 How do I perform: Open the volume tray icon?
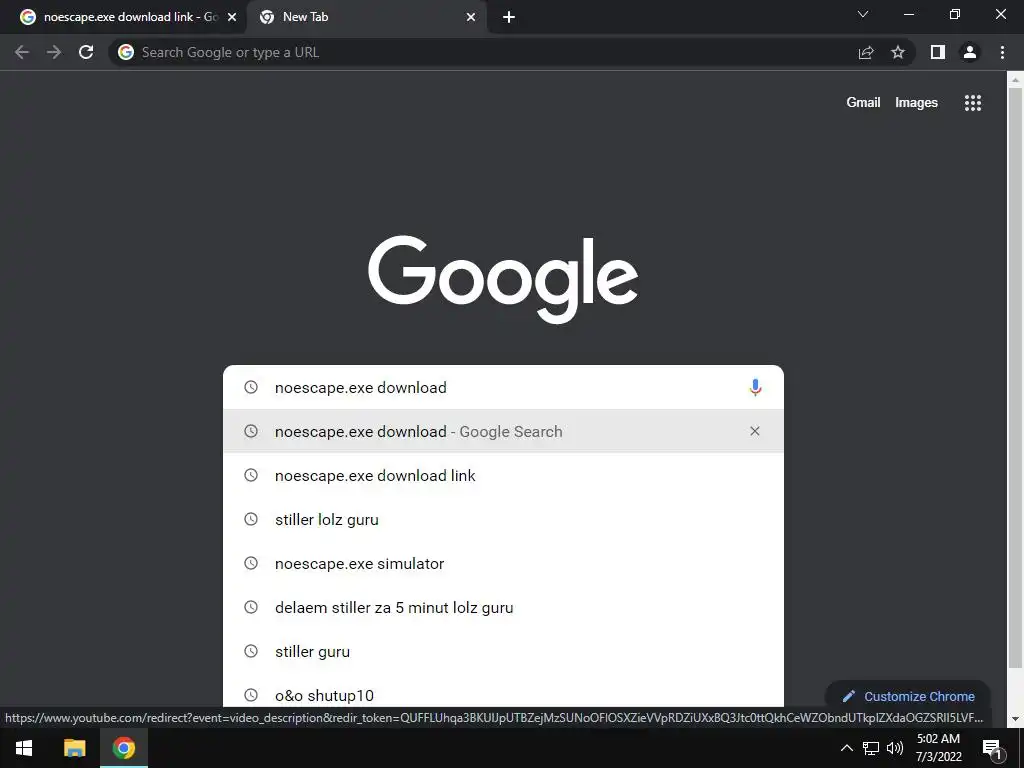coord(895,748)
